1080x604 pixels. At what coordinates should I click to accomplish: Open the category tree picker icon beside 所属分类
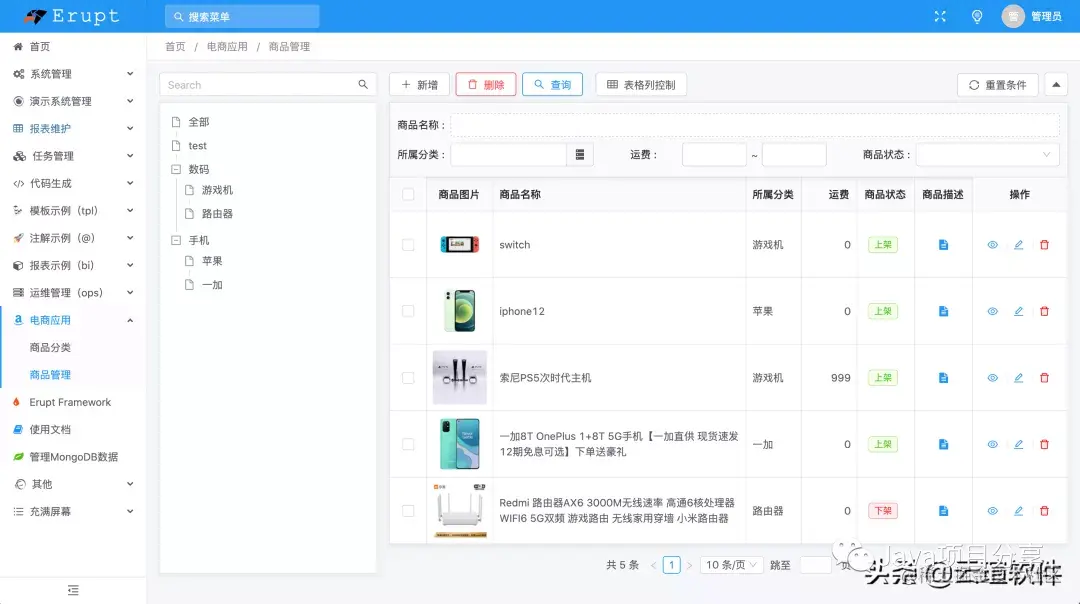tap(581, 154)
